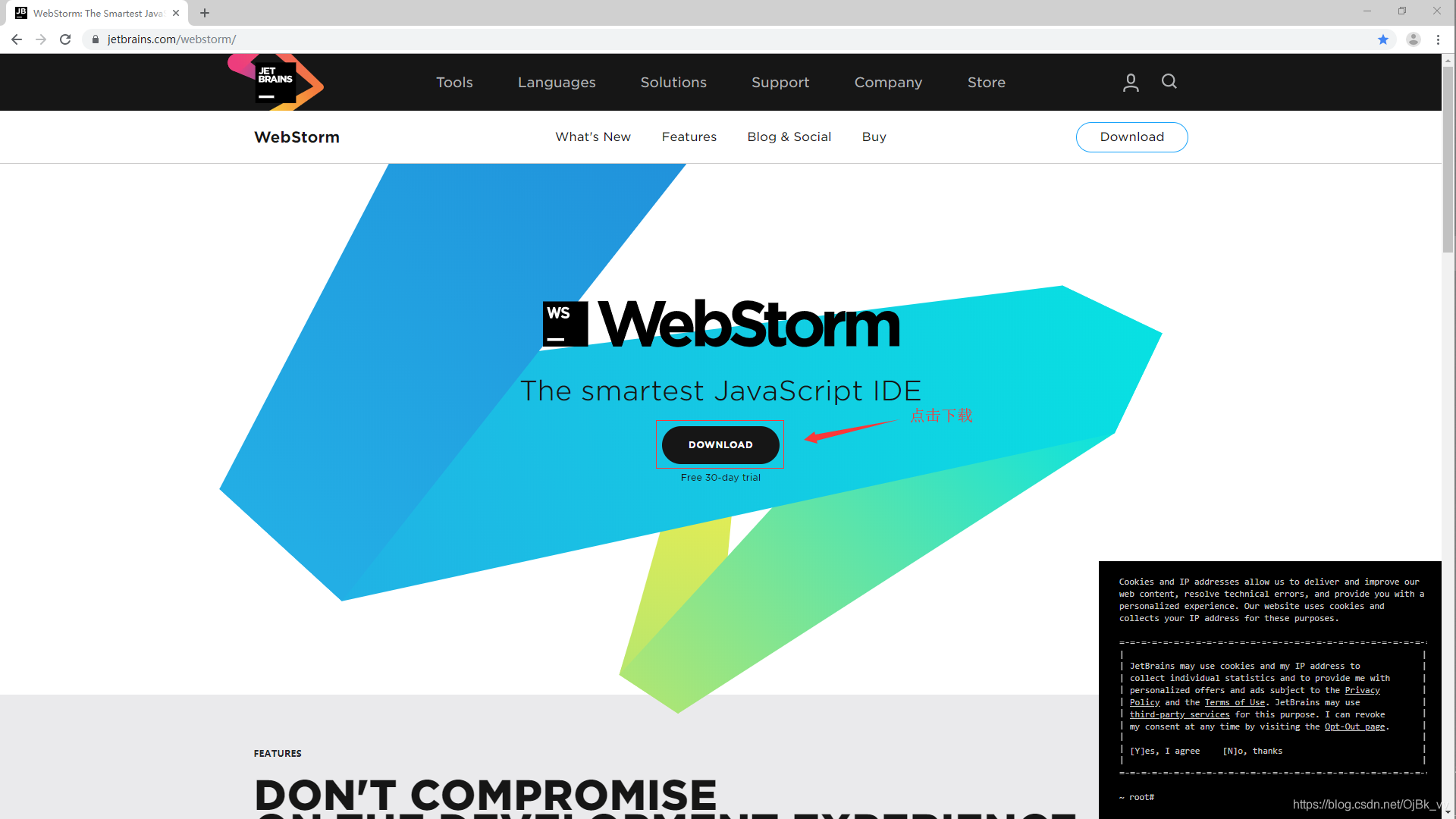Image resolution: width=1456 pixels, height=819 pixels.
Task: Click the browser back navigation arrow
Action: tap(19, 39)
